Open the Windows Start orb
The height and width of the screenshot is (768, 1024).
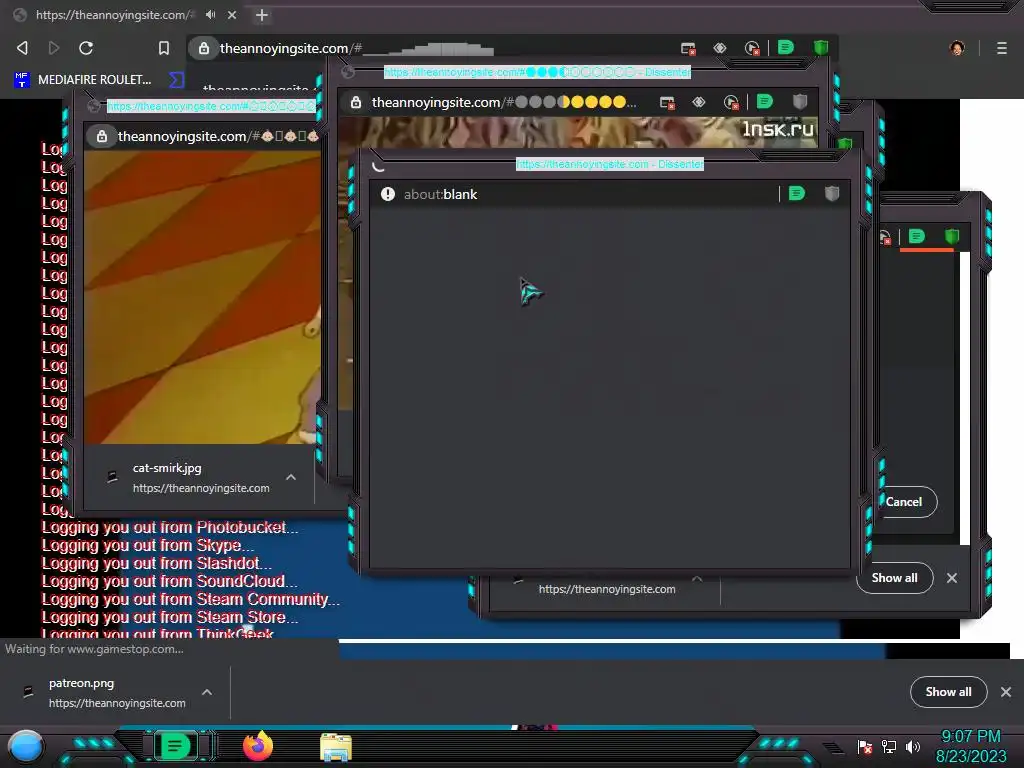pyautogui.click(x=26, y=746)
